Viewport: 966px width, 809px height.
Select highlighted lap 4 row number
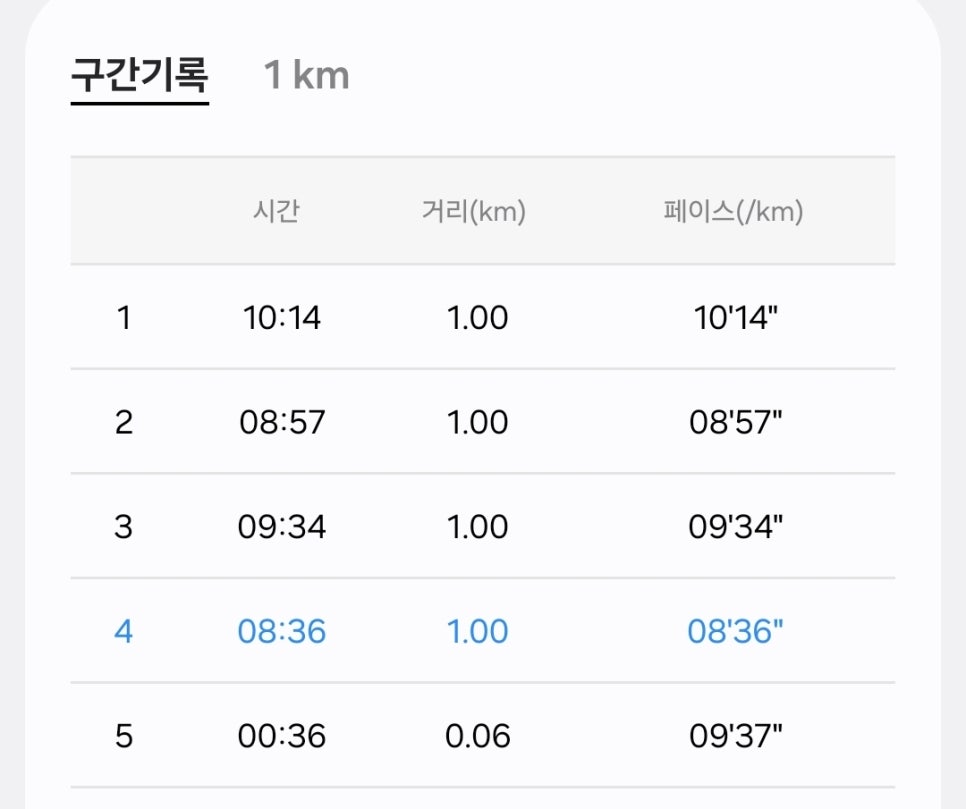[x=123, y=632]
